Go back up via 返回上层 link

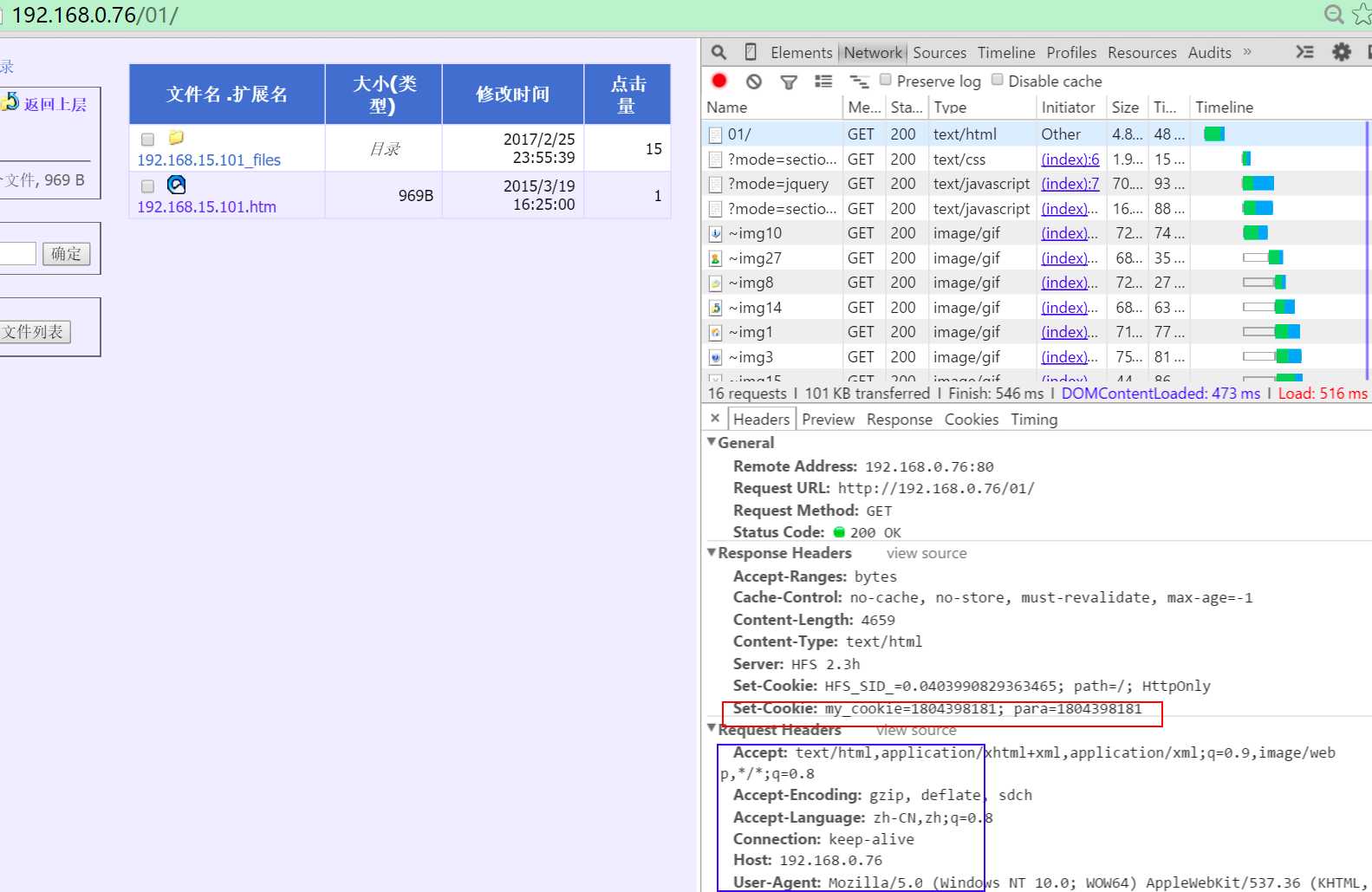tap(55, 104)
